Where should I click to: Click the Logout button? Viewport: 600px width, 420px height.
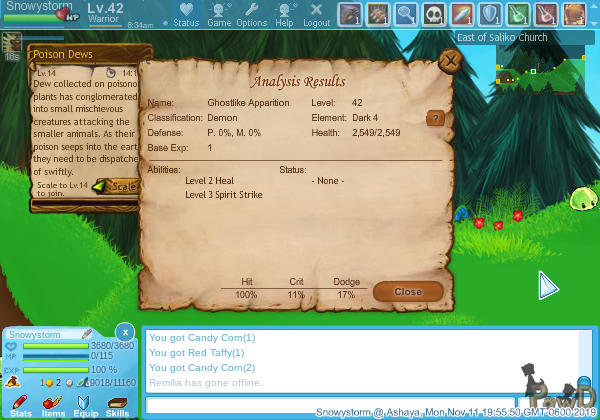pyautogui.click(x=316, y=15)
